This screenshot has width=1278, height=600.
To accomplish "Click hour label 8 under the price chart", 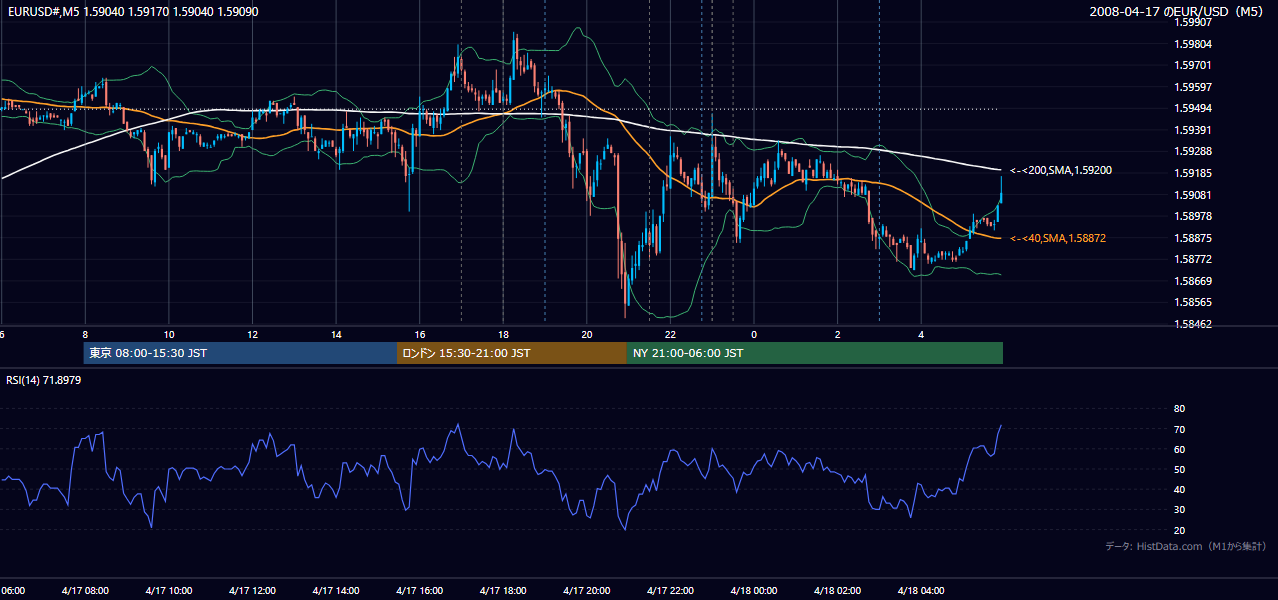I will 85,334.
